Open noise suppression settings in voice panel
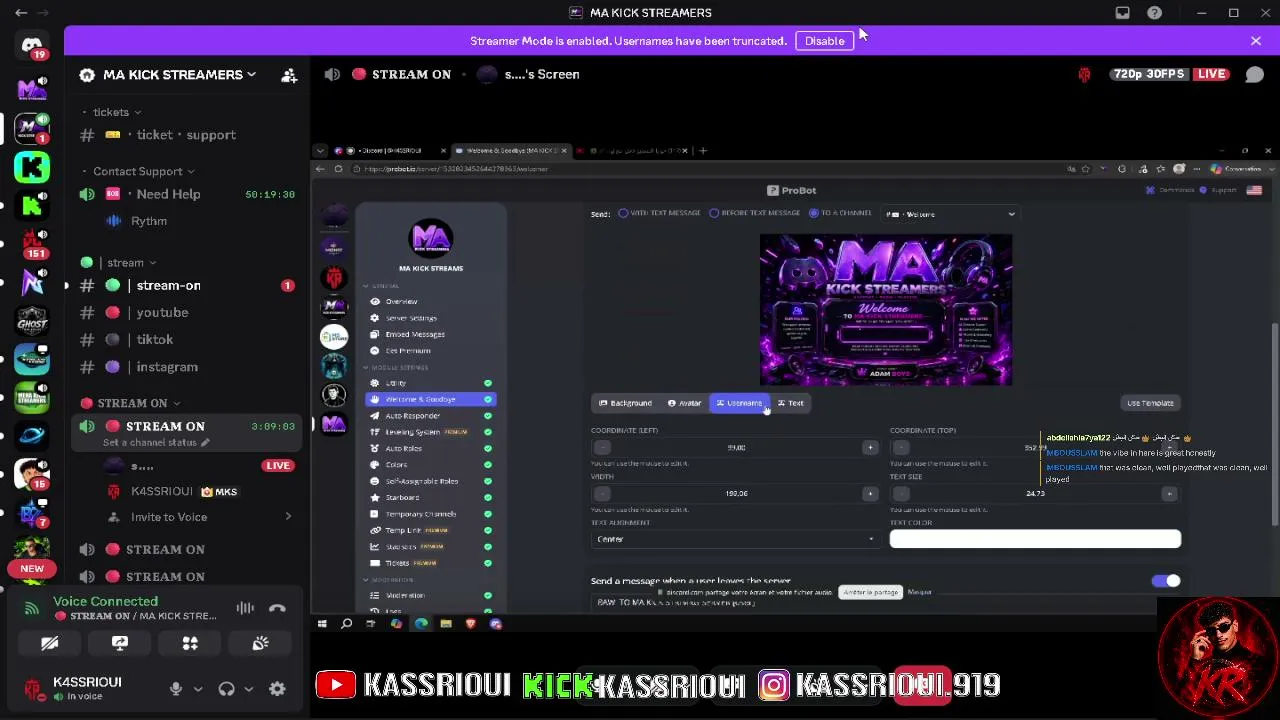This screenshot has height=720, width=1280. 245,608
